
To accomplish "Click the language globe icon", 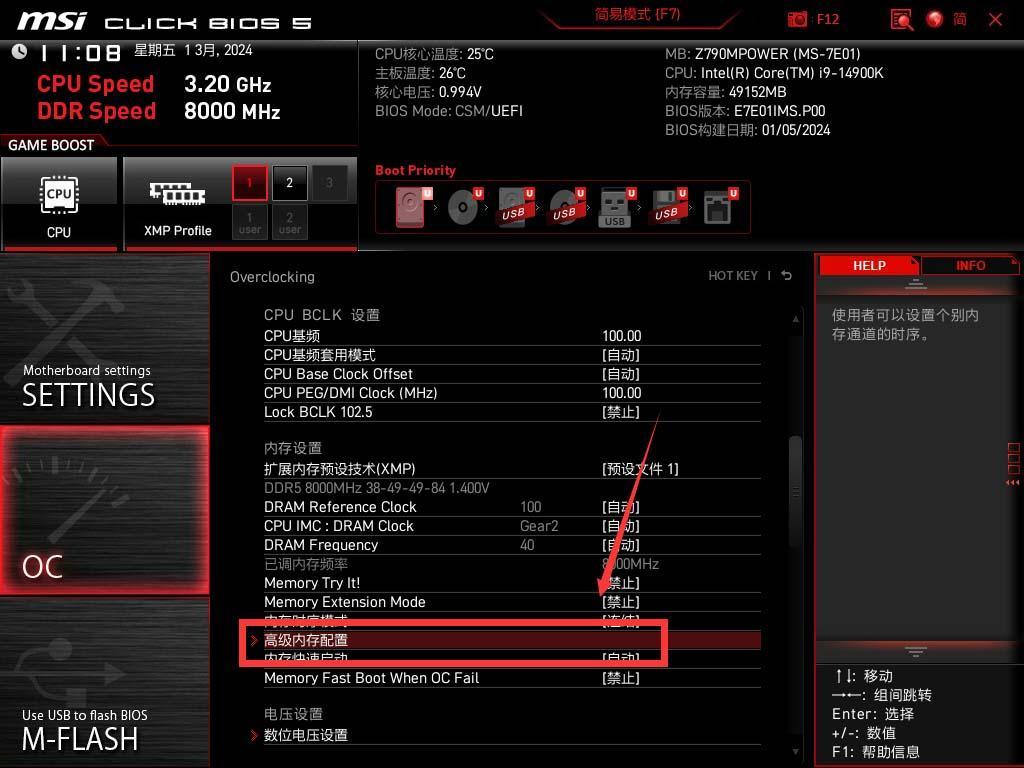I will [x=935, y=19].
